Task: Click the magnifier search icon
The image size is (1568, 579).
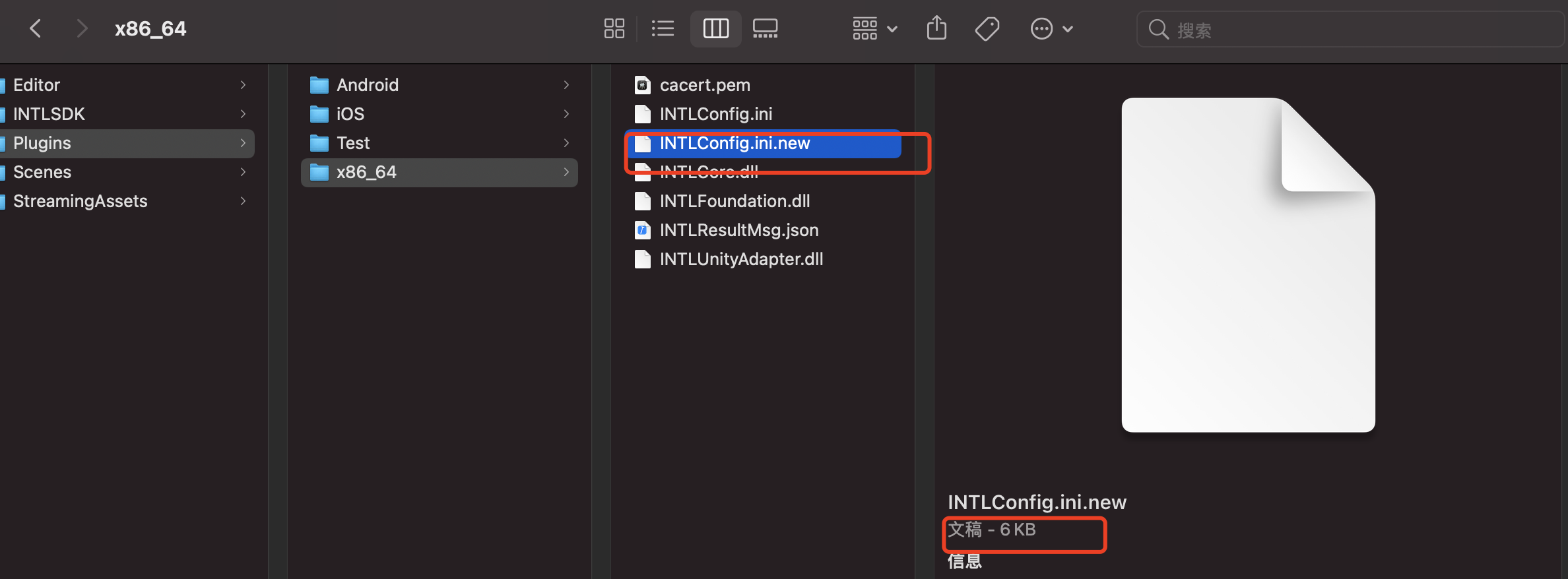Action: (1158, 30)
